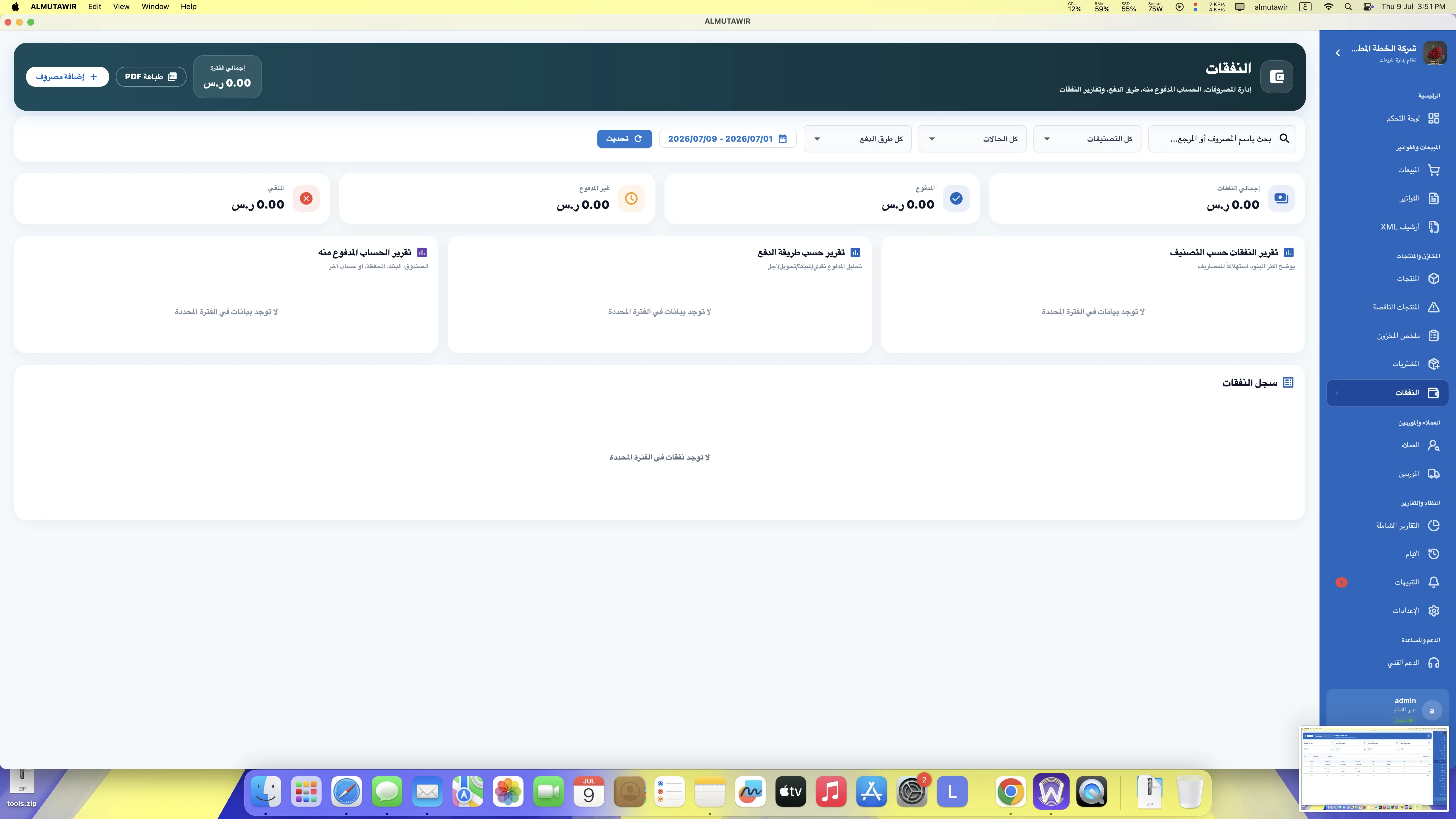Click the period total إجمالي الفترة box
Viewport: 1456px width, 819px height.
[227, 77]
